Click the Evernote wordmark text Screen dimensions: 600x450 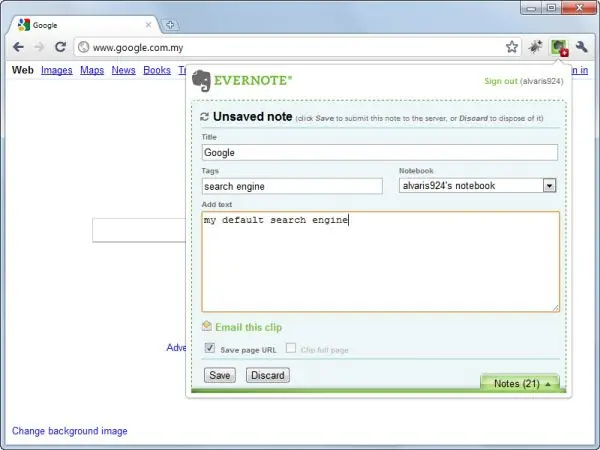[253, 81]
